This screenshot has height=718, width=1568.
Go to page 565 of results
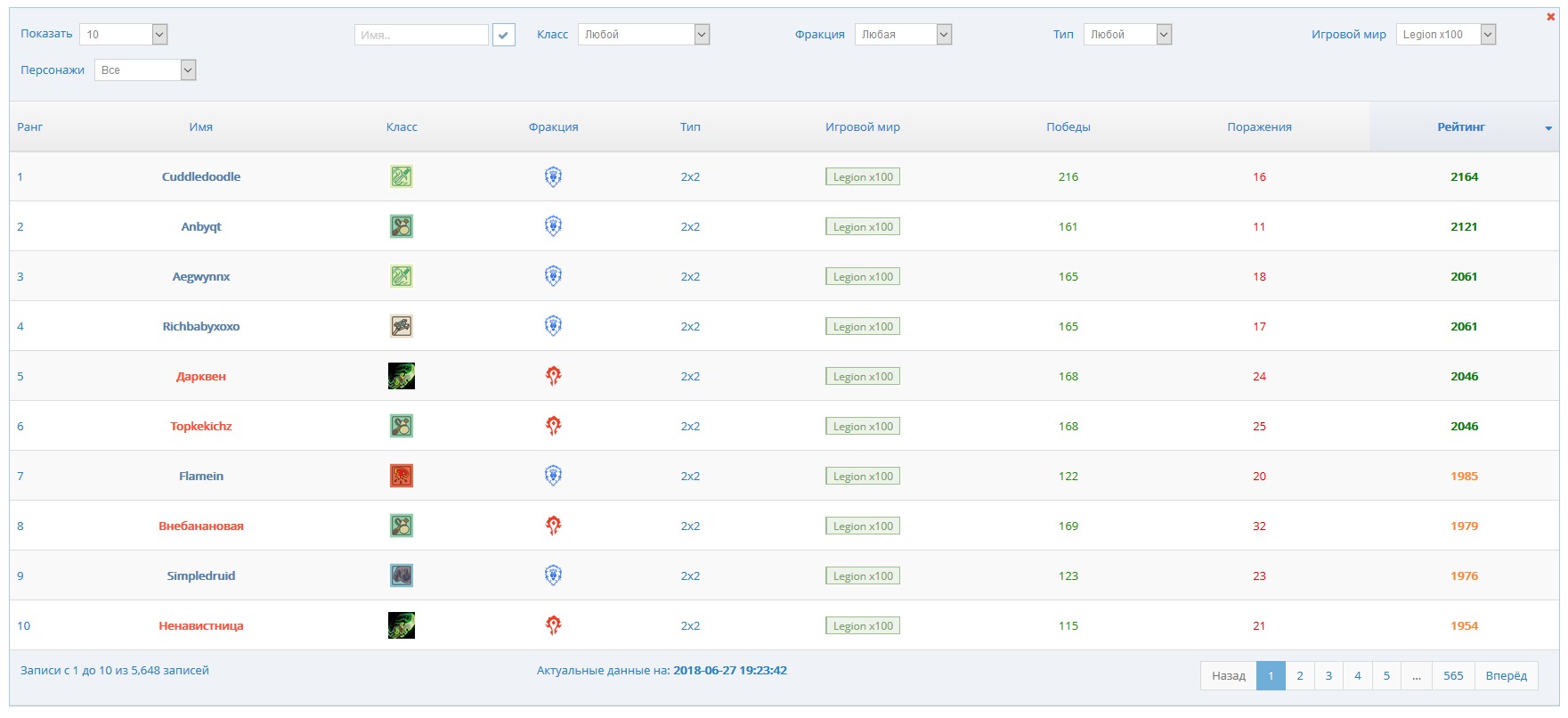[1453, 675]
